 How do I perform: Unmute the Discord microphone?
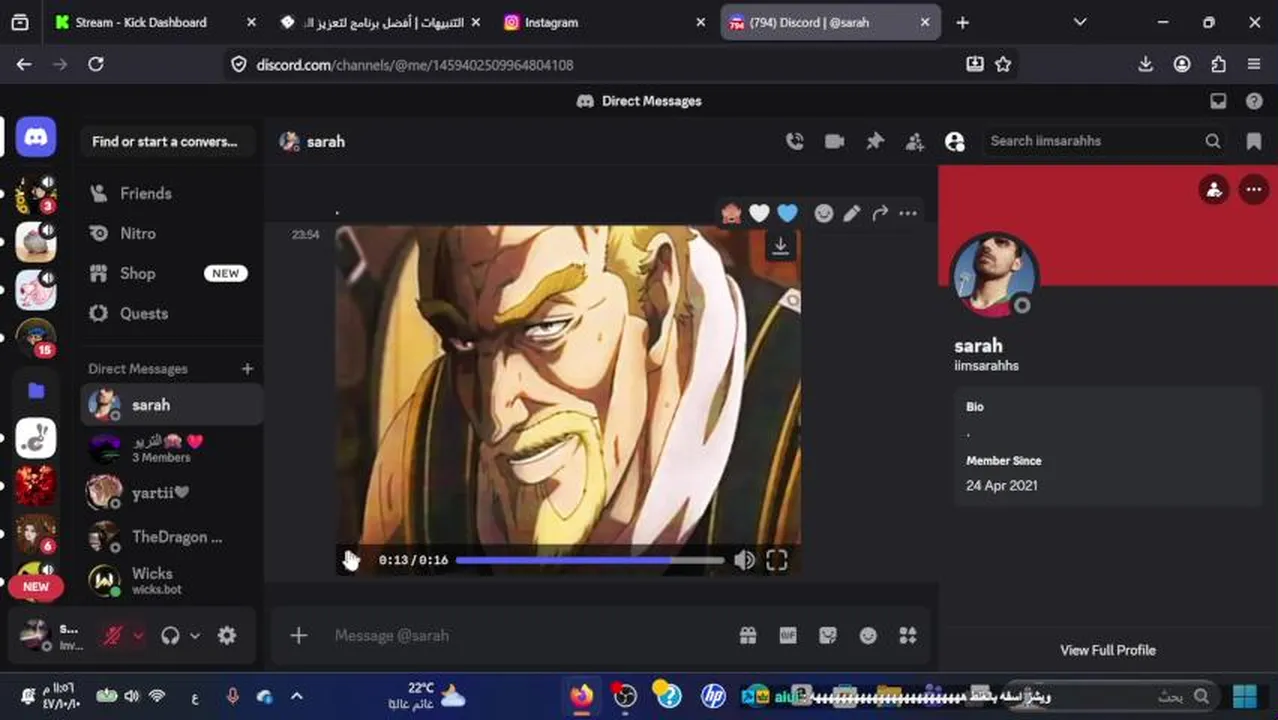coord(112,635)
